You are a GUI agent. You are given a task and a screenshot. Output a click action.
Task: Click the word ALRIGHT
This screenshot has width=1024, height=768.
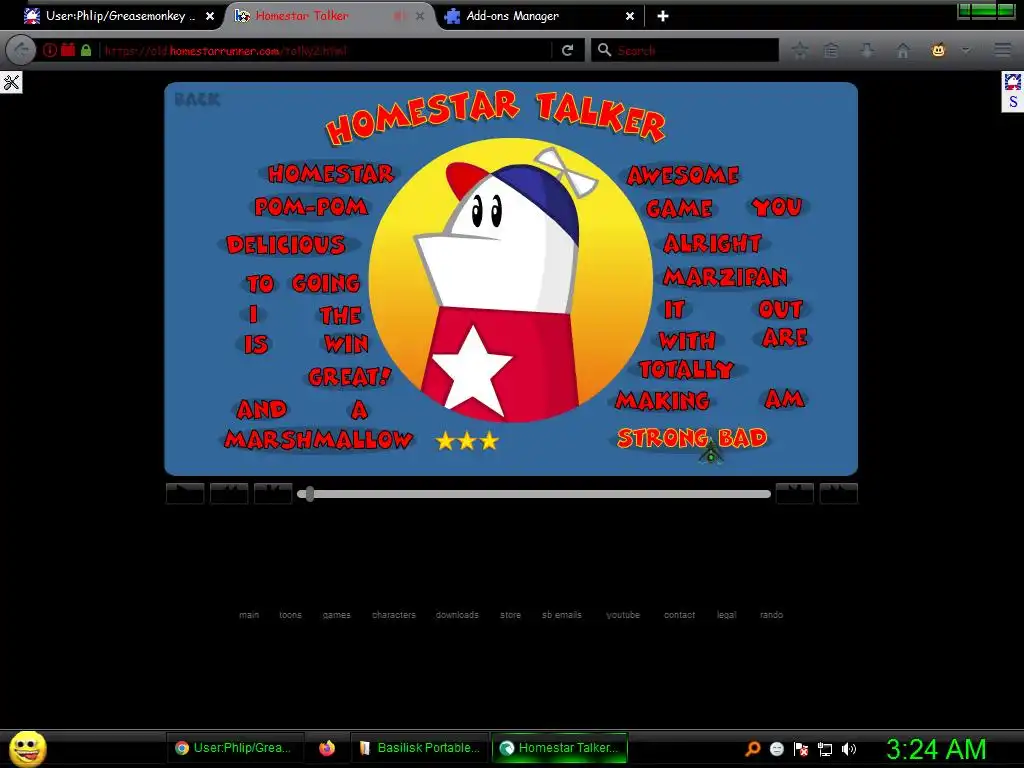tap(712, 244)
